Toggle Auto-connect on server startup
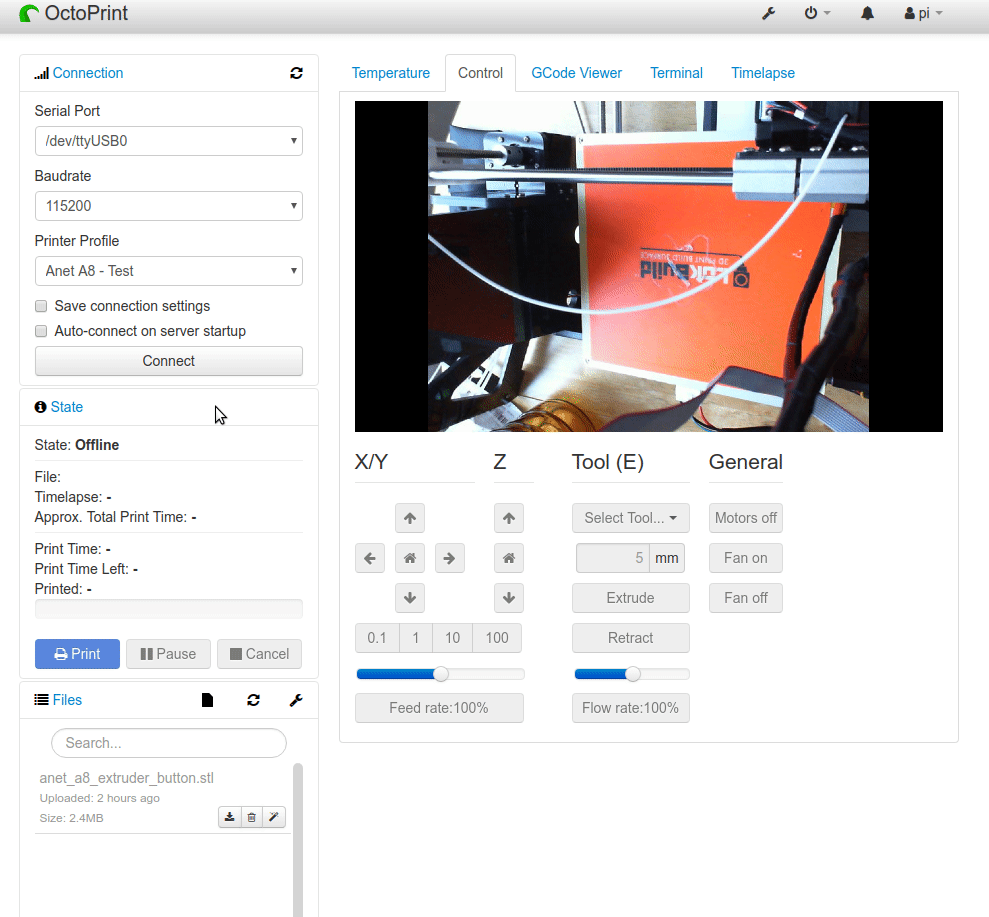The width and height of the screenshot is (989, 917). 41,331
